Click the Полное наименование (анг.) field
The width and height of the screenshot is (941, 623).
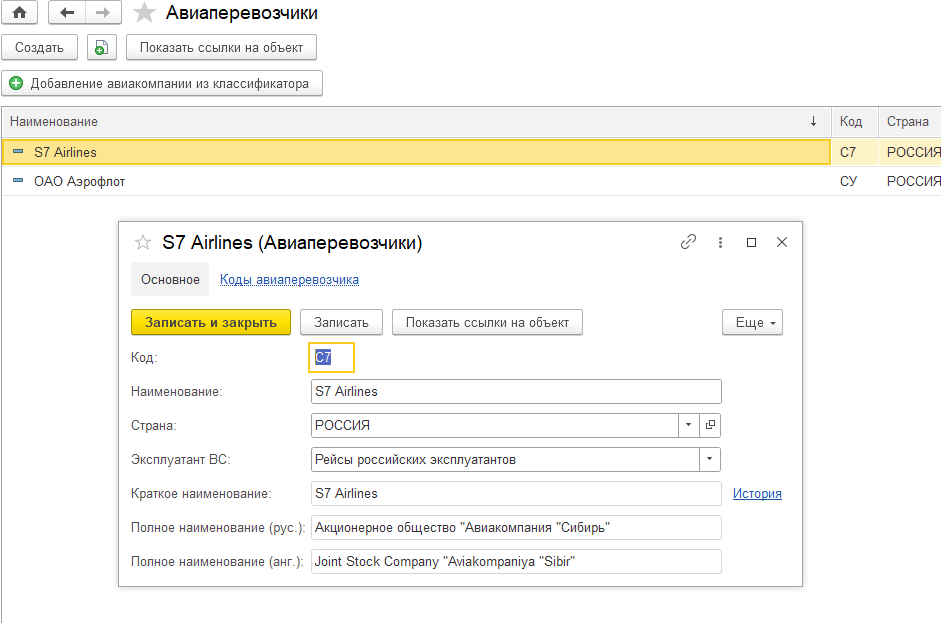516,561
